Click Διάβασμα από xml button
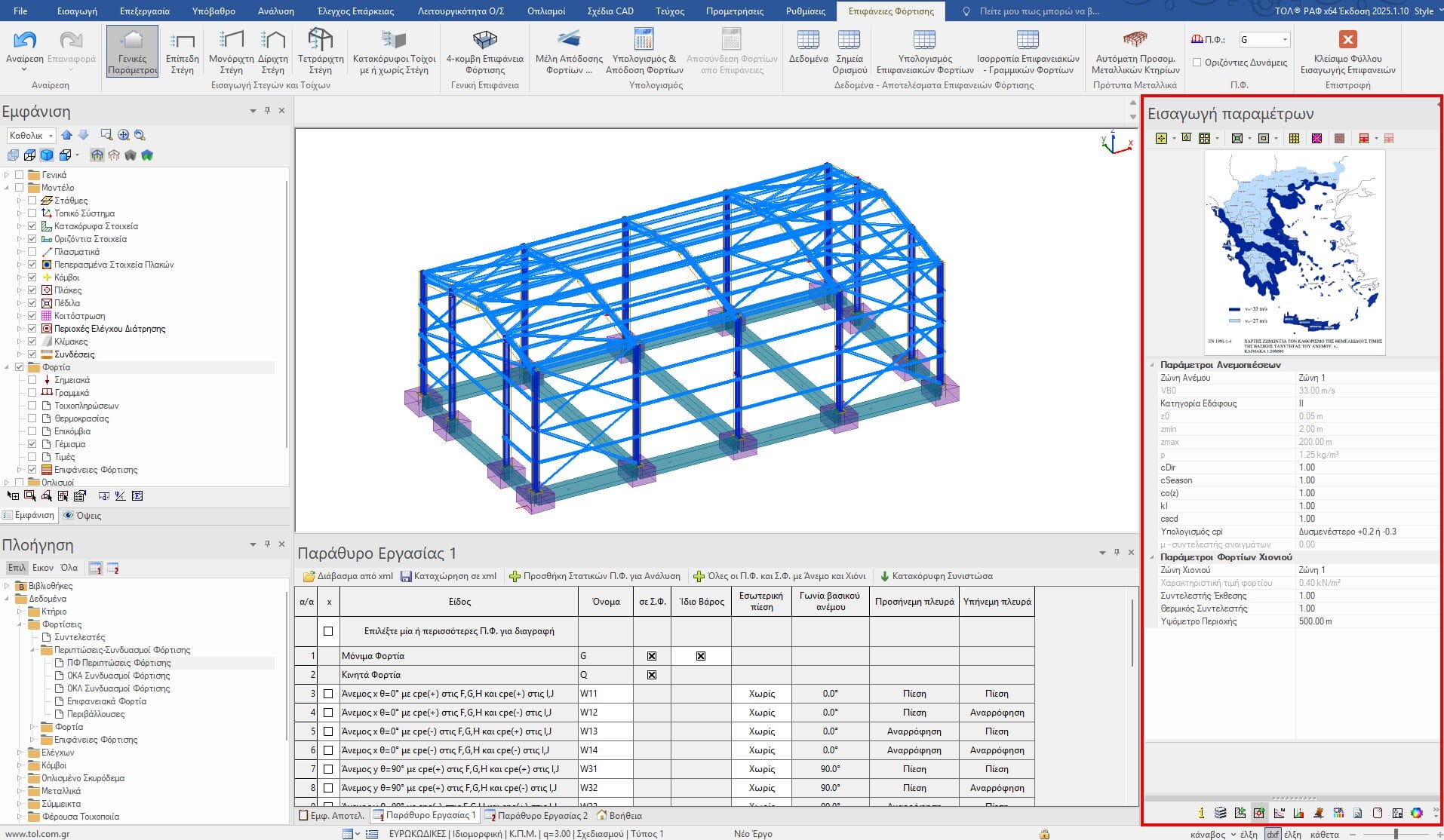This screenshot has height=840, width=1444. [348, 576]
